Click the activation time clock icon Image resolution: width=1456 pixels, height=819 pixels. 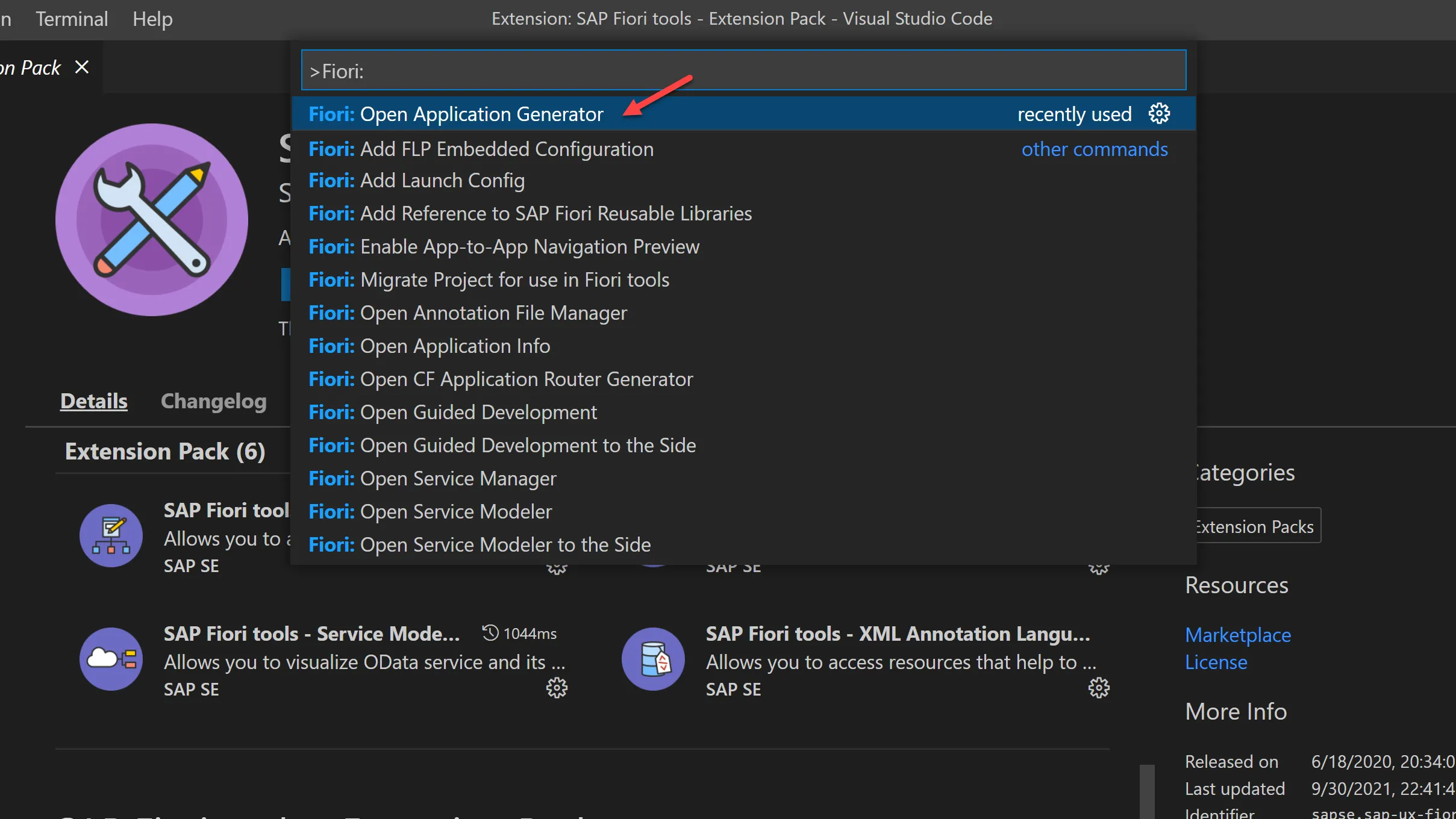click(490, 633)
